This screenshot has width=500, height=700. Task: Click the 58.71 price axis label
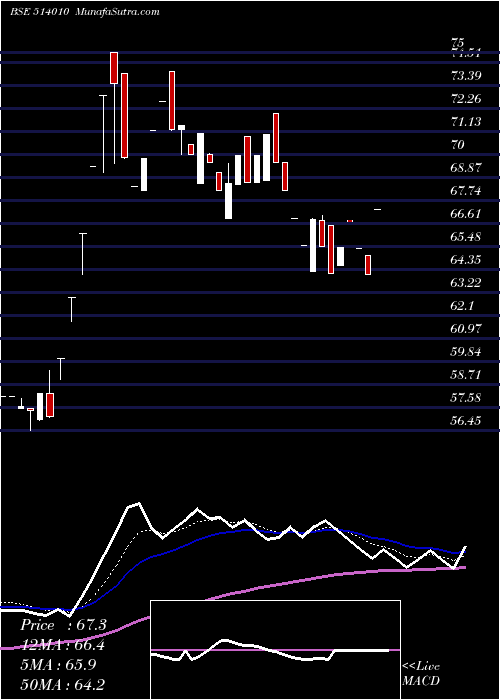coord(466,375)
